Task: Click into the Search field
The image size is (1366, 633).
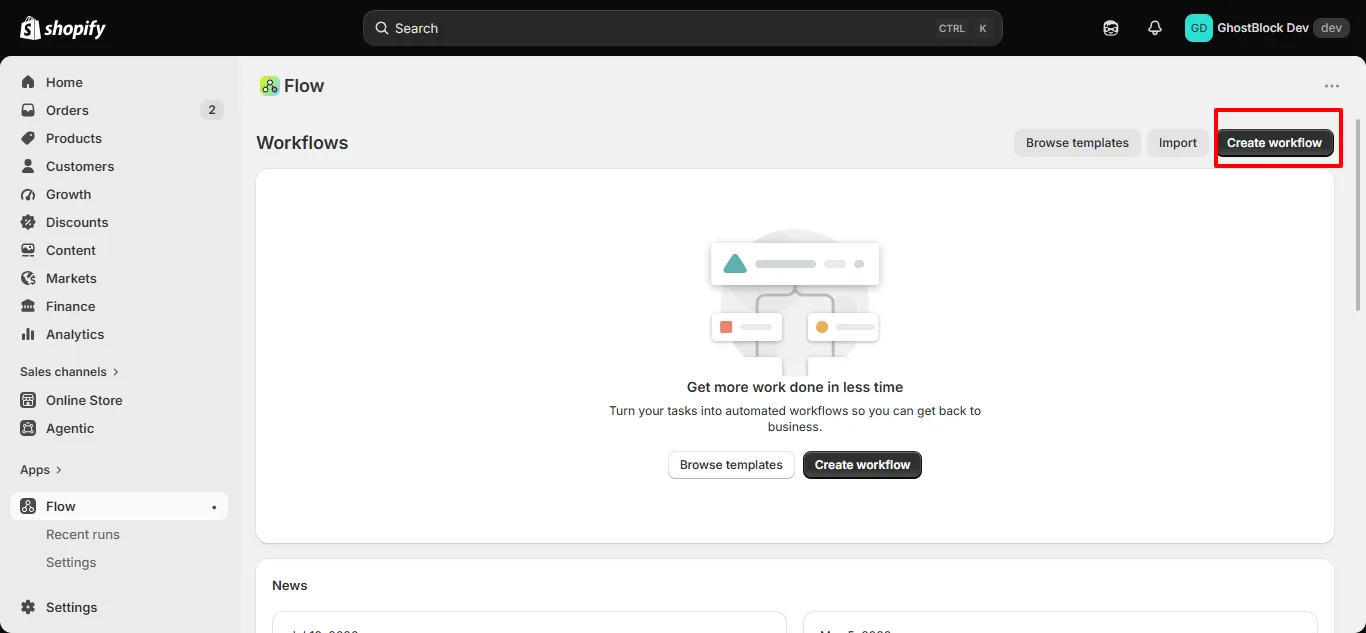Action: pyautogui.click(x=682, y=28)
